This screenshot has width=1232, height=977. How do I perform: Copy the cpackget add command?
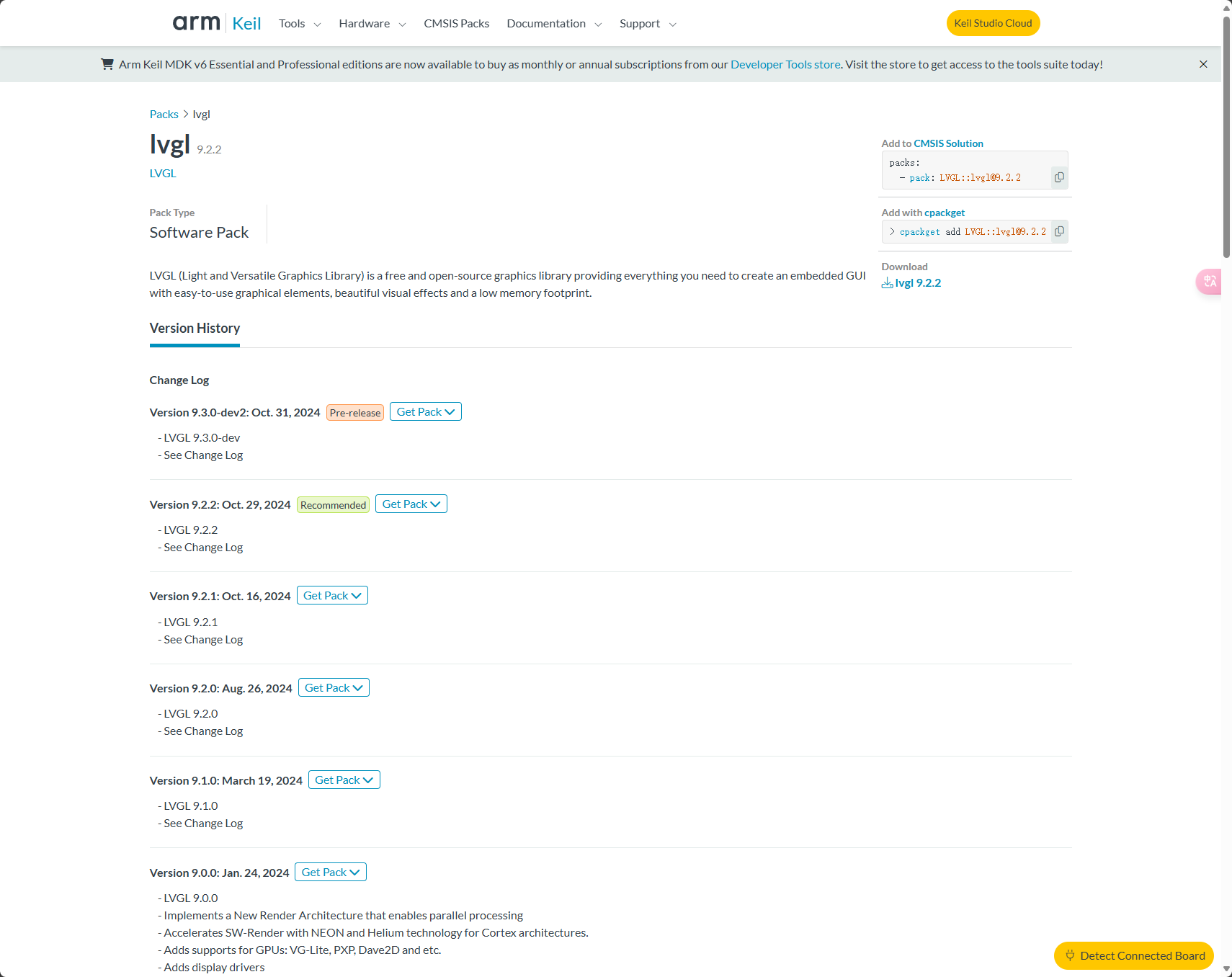(1059, 231)
